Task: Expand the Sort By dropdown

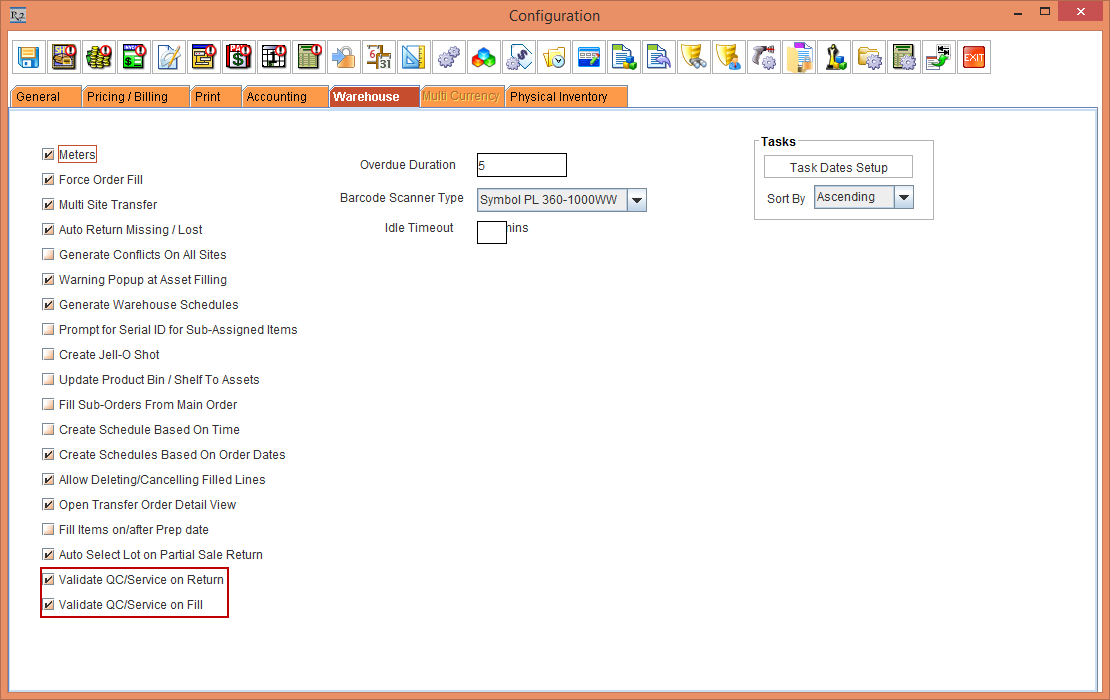Action: 903,197
